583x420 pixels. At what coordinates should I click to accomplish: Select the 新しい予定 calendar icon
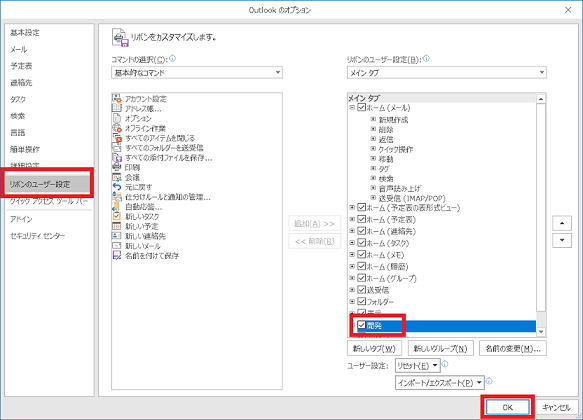point(117,226)
